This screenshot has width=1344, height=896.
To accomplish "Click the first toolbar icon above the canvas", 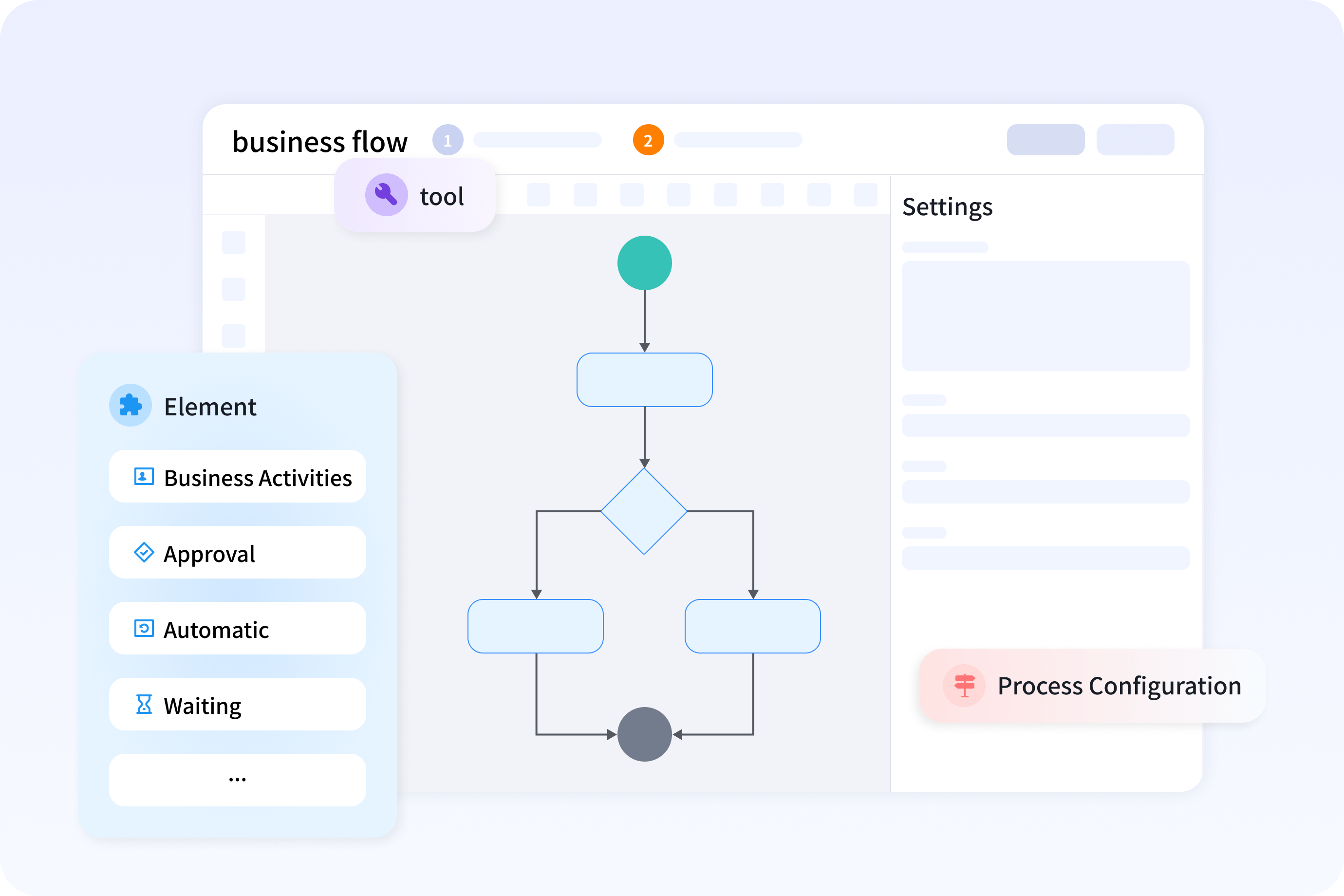I will coord(538,195).
